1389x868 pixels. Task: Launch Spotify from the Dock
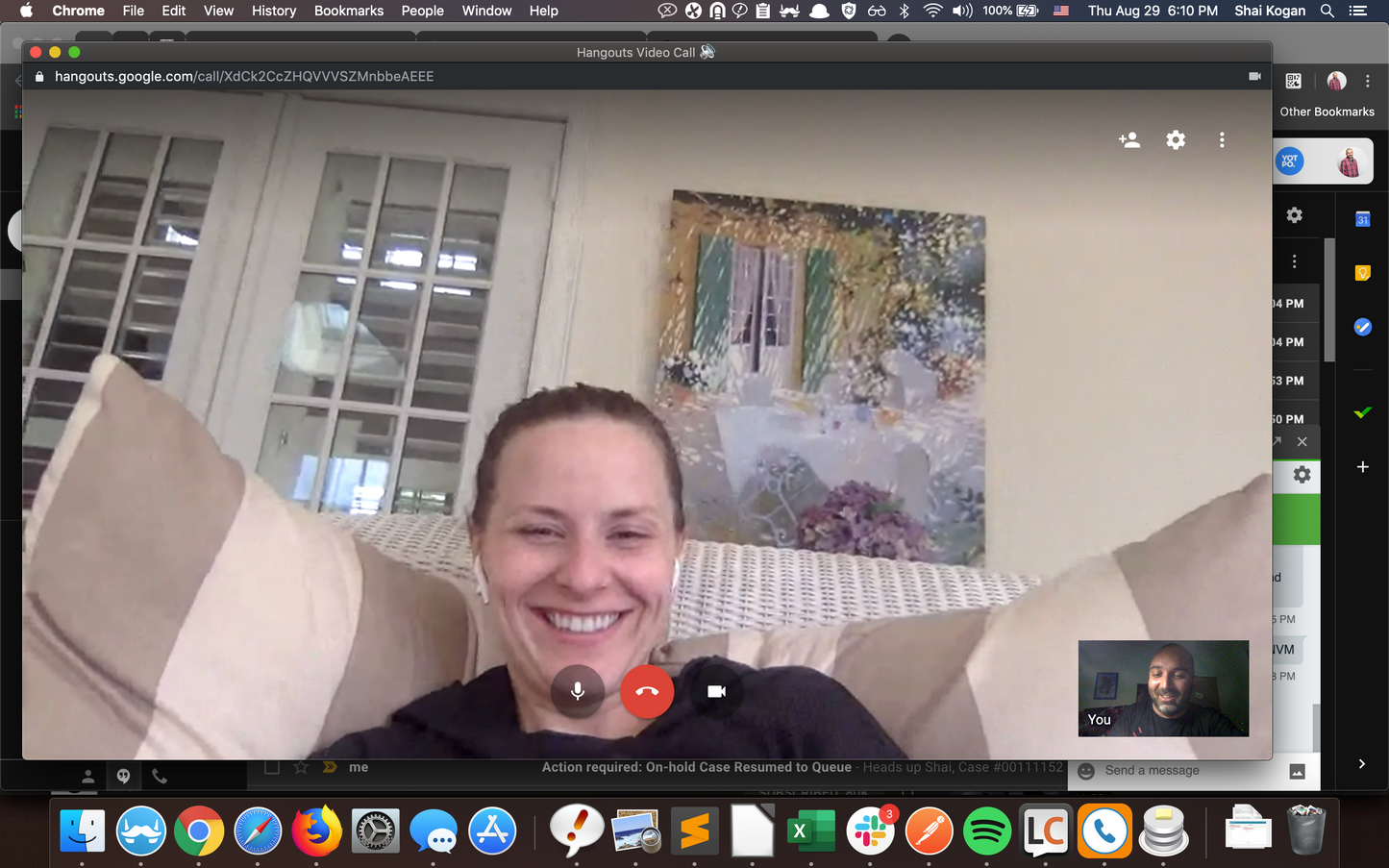[986, 831]
